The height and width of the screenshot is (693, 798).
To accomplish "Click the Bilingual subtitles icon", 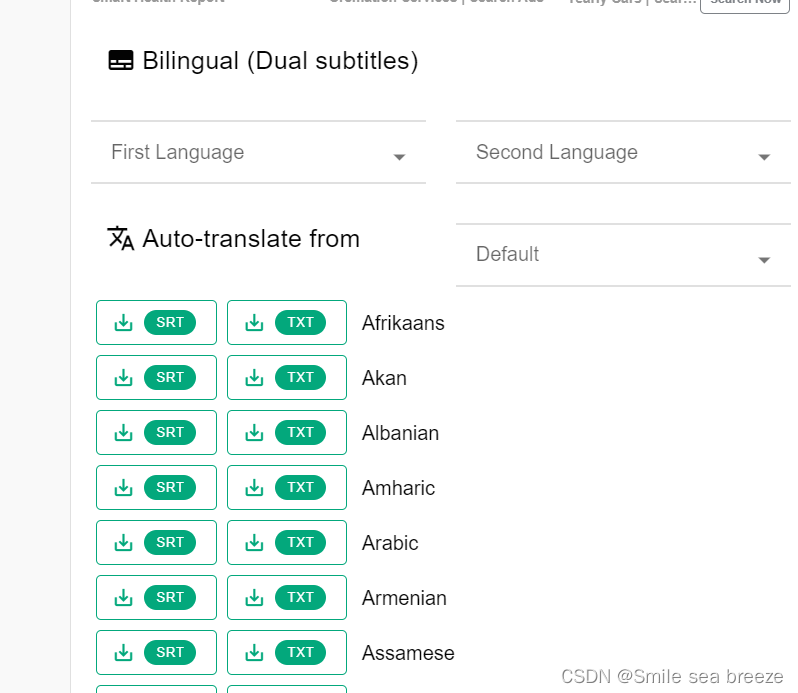I will click(121, 60).
